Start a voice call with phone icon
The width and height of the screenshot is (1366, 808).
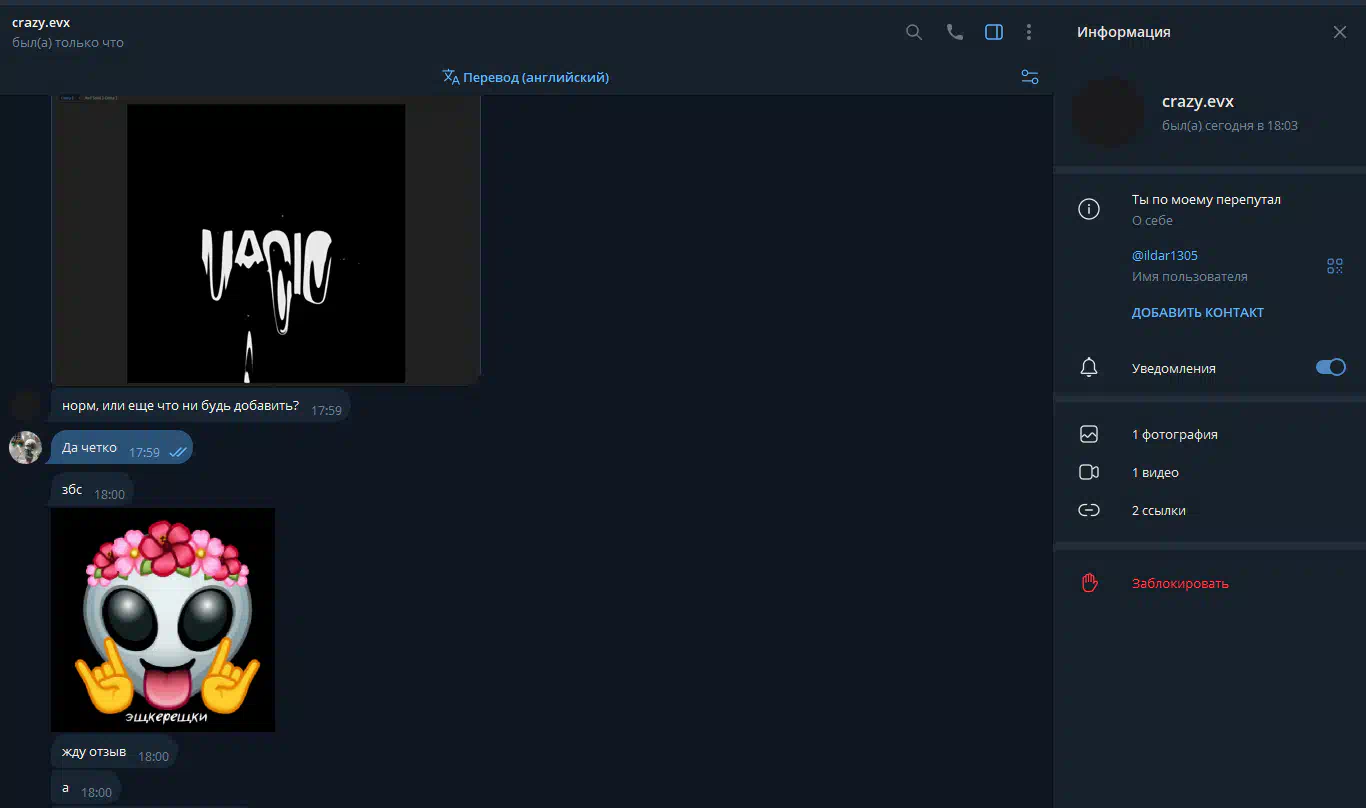point(954,32)
